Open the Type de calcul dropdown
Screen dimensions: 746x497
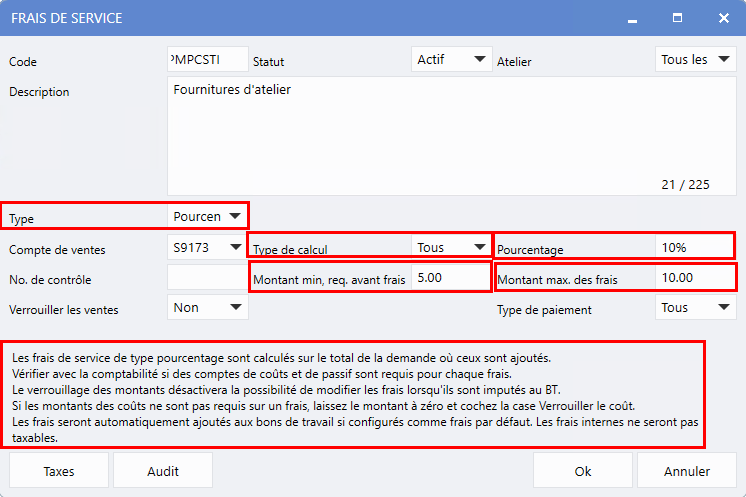tap(451, 247)
